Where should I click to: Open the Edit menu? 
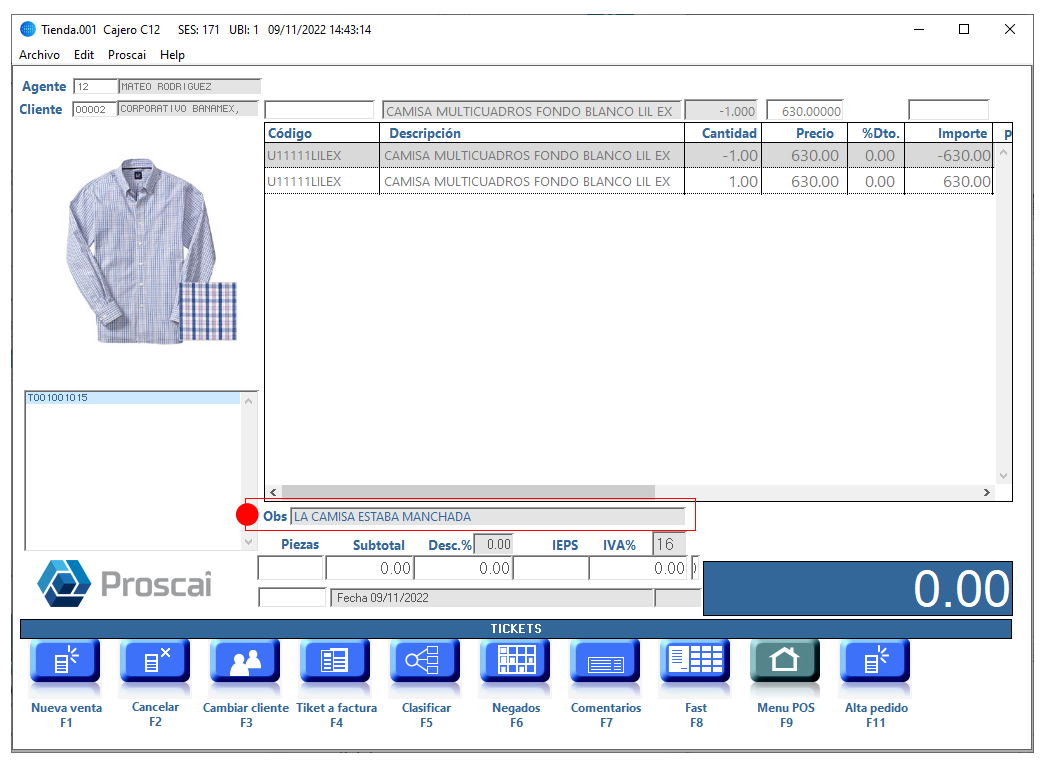(x=83, y=55)
